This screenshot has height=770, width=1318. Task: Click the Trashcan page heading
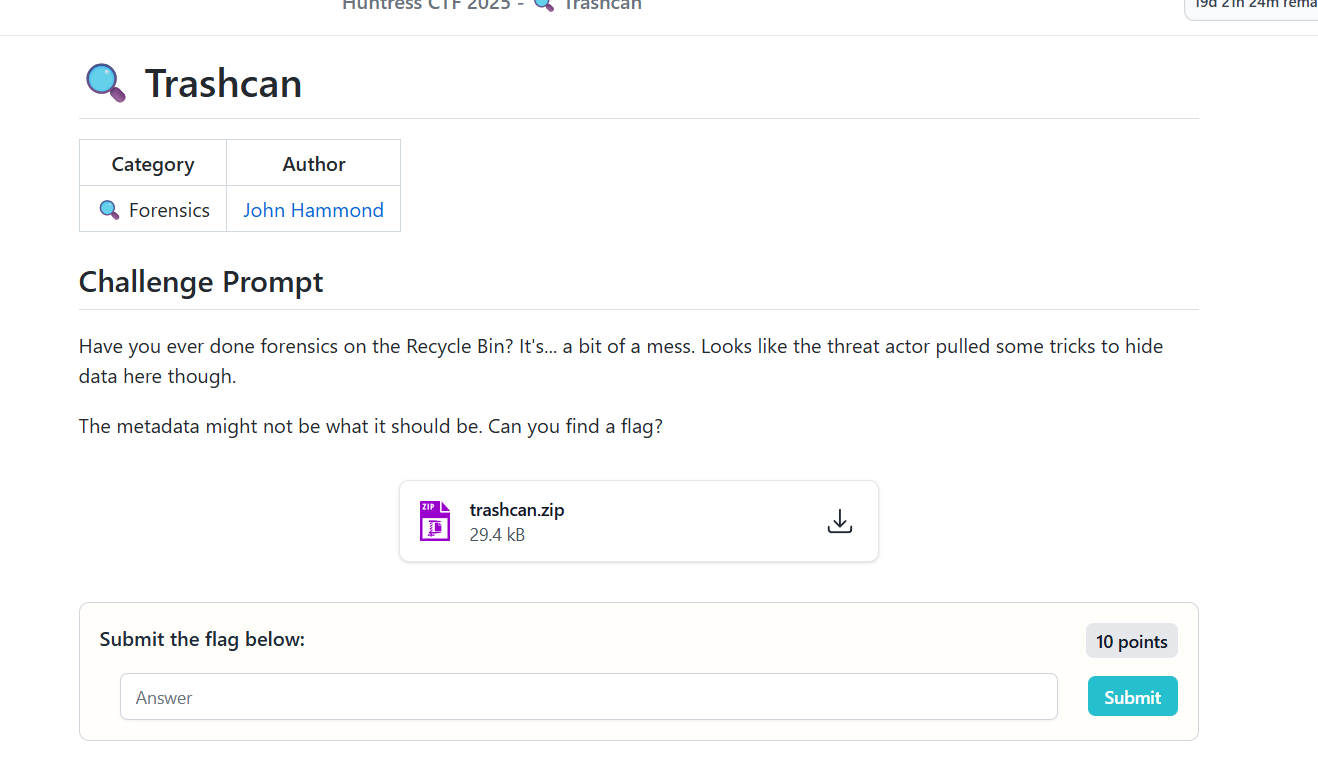click(x=223, y=83)
